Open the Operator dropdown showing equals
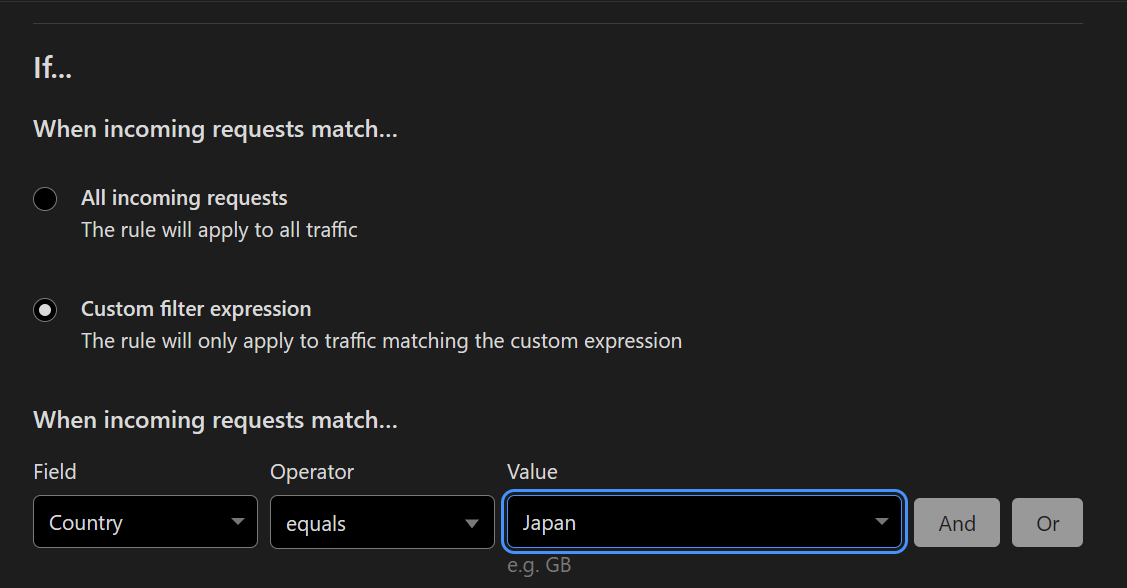The height and width of the screenshot is (588, 1127). (x=382, y=522)
